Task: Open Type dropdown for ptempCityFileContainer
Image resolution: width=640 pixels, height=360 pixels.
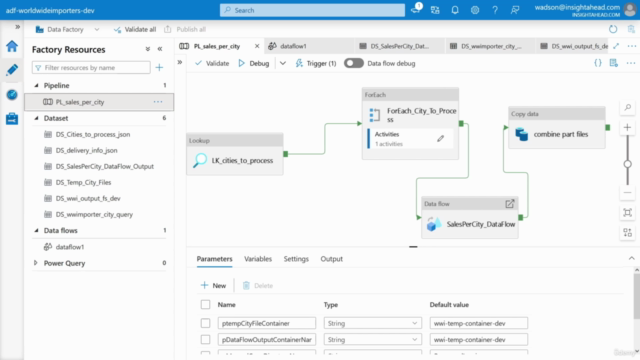Action: pyautogui.click(x=372, y=323)
